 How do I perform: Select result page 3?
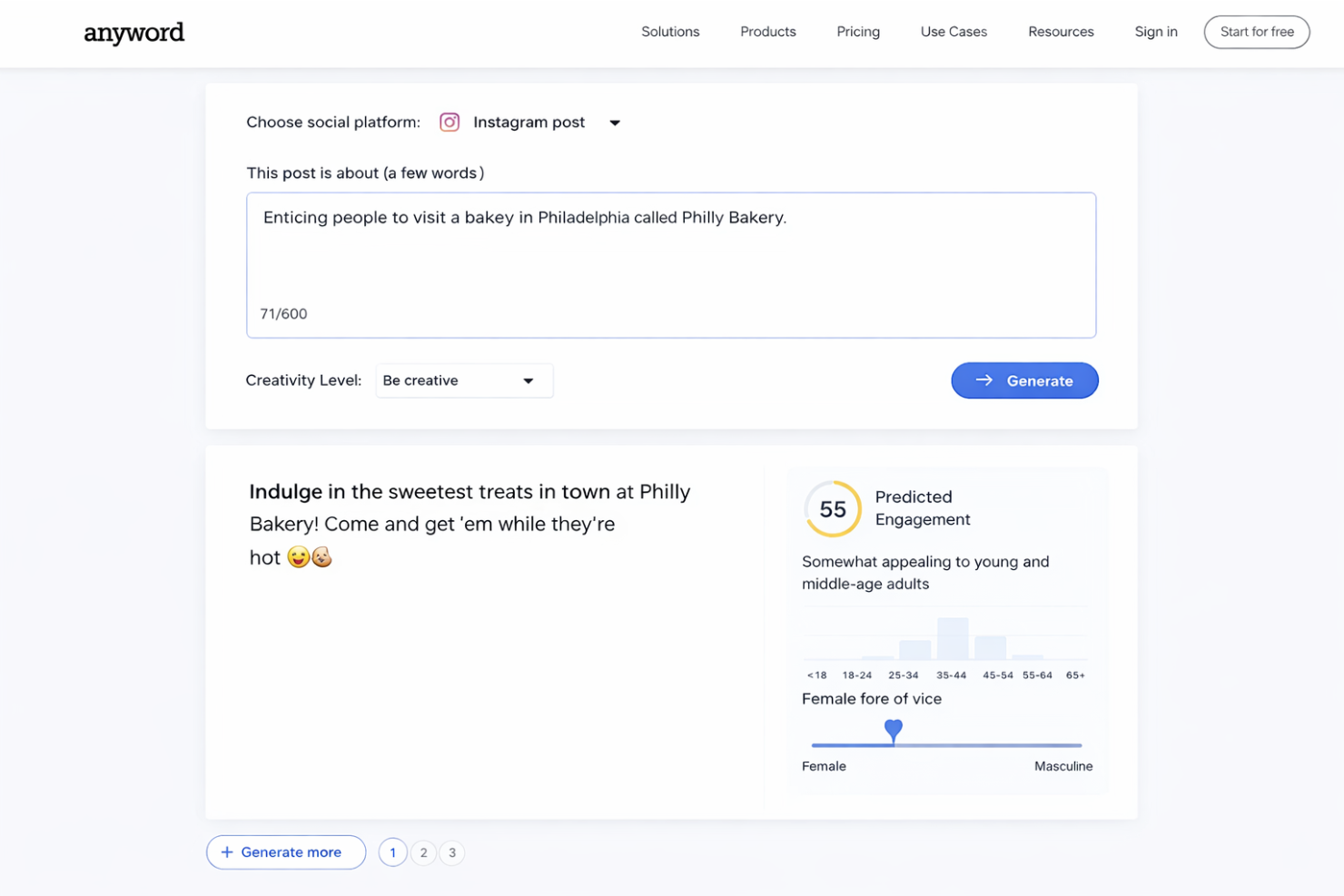(451, 852)
